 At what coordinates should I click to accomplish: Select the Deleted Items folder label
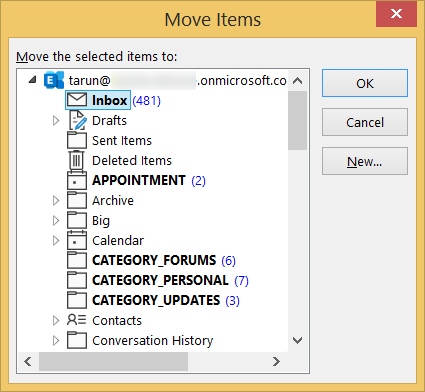(132, 160)
